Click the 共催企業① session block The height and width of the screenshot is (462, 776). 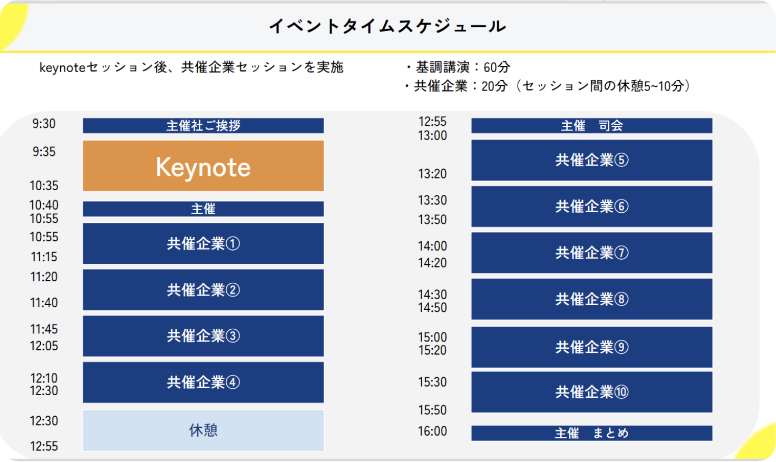(203, 243)
